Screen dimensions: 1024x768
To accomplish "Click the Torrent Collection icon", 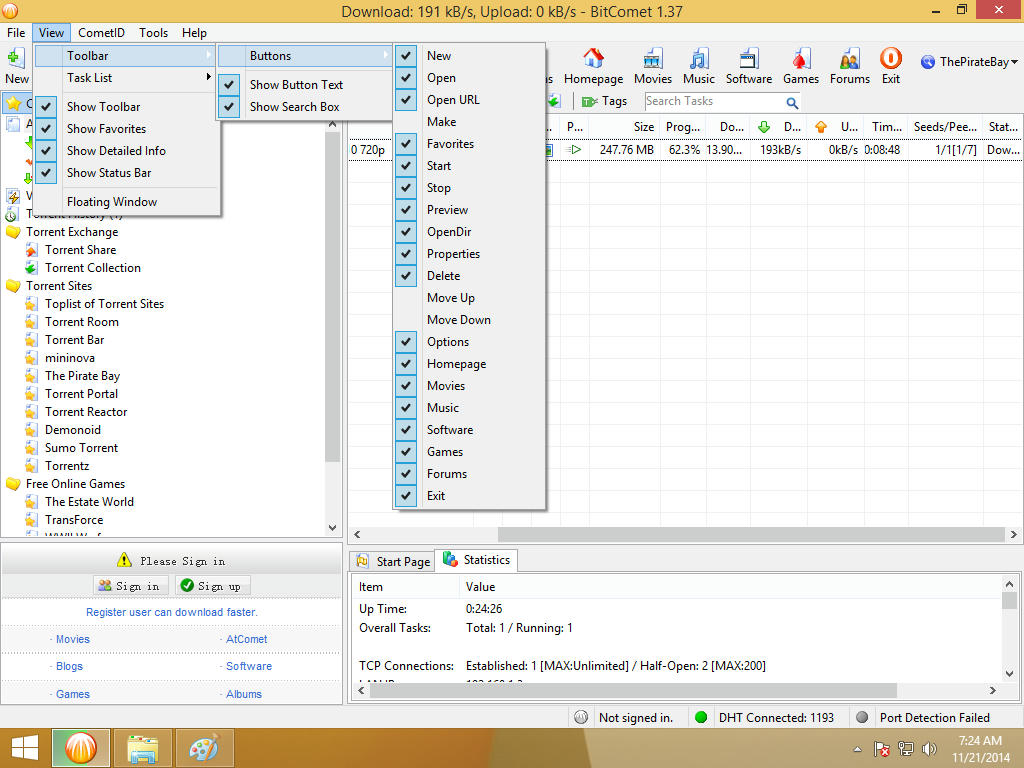I will click(x=31, y=268).
